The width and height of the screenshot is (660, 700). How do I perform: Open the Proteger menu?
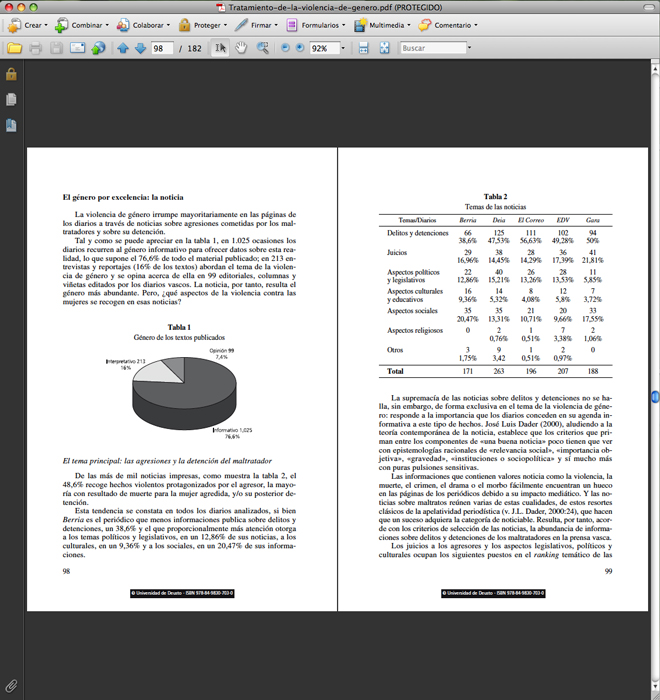pyautogui.click(x=203, y=25)
